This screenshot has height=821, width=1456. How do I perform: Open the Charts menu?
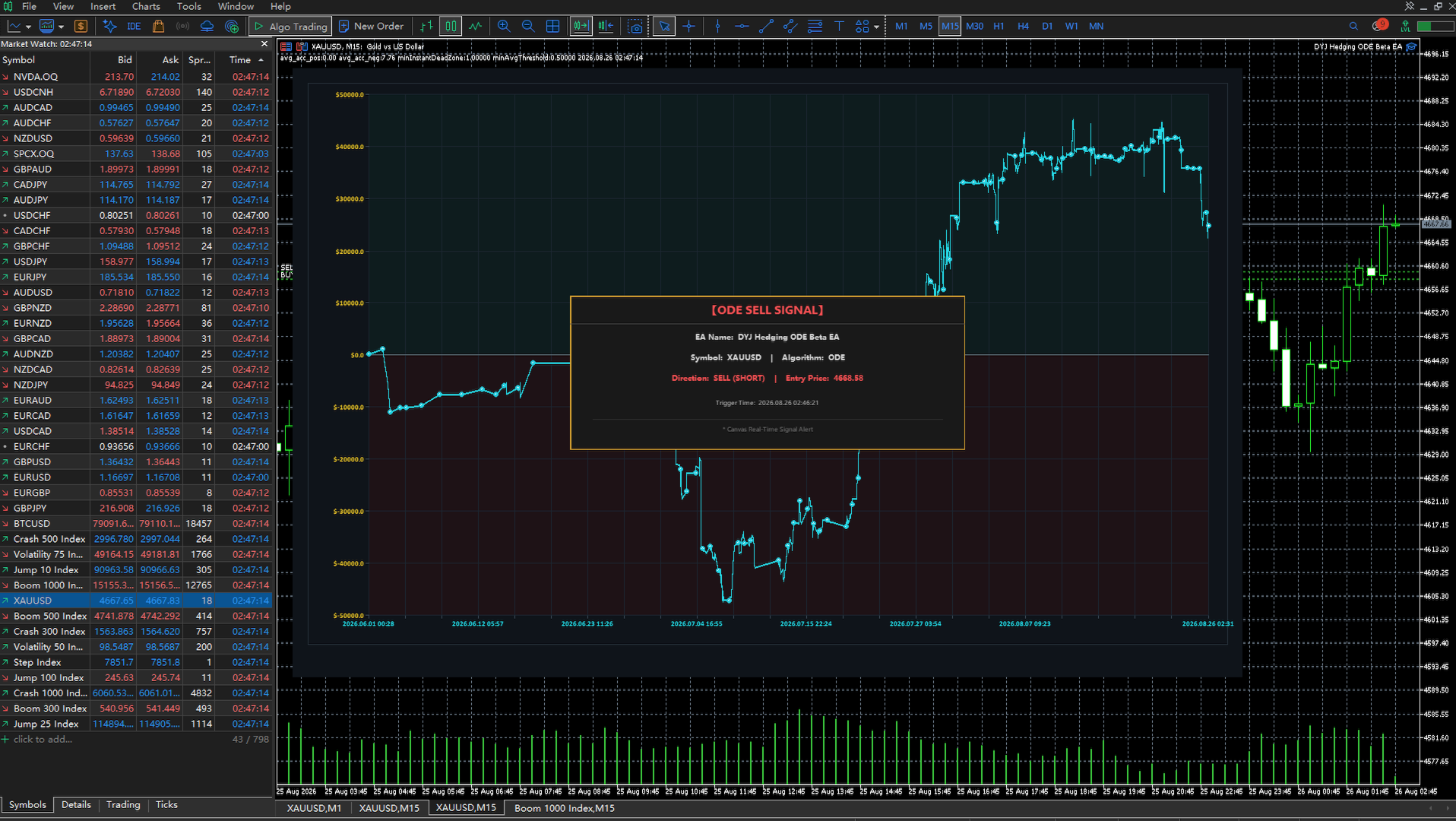pyautogui.click(x=146, y=6)
